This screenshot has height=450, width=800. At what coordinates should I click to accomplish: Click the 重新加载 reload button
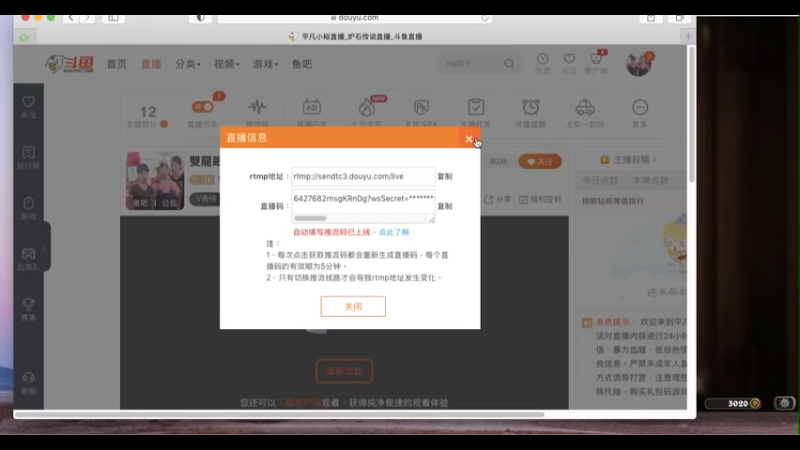click(x=344, y=371)
